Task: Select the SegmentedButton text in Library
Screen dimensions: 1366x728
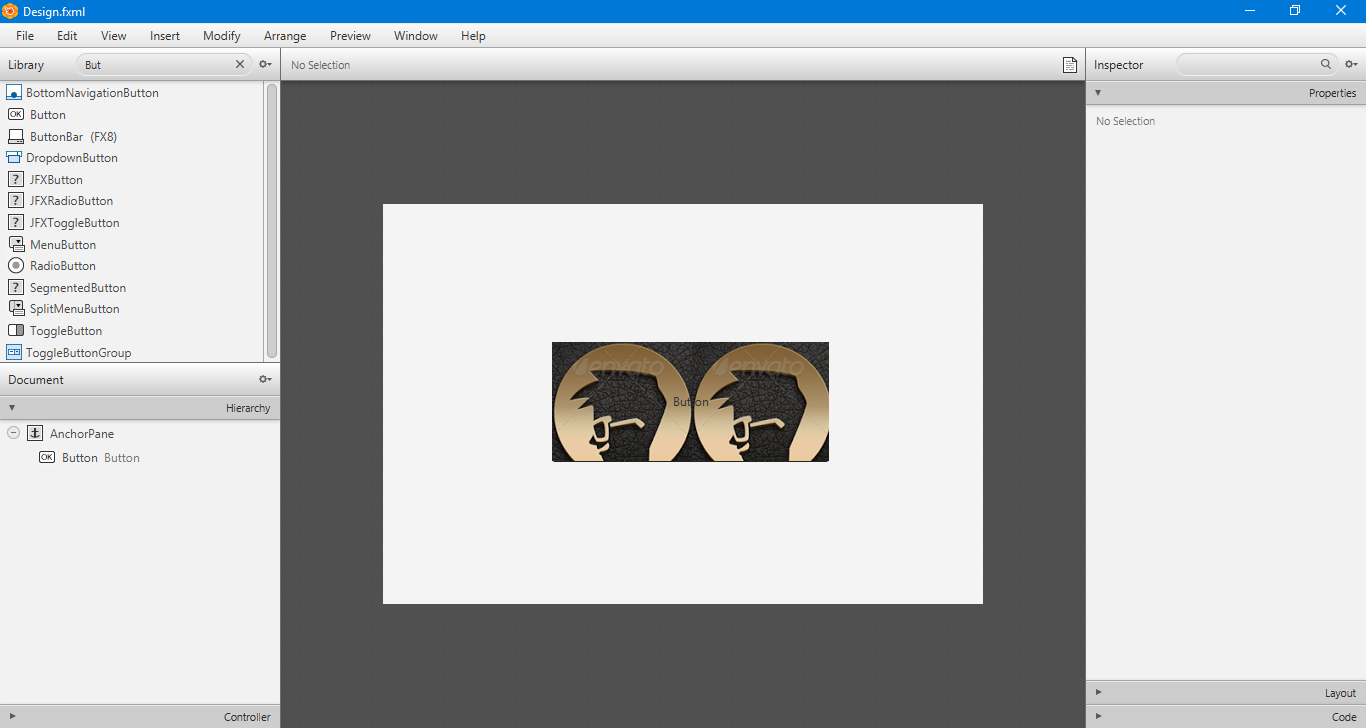Action: (78, 287)
